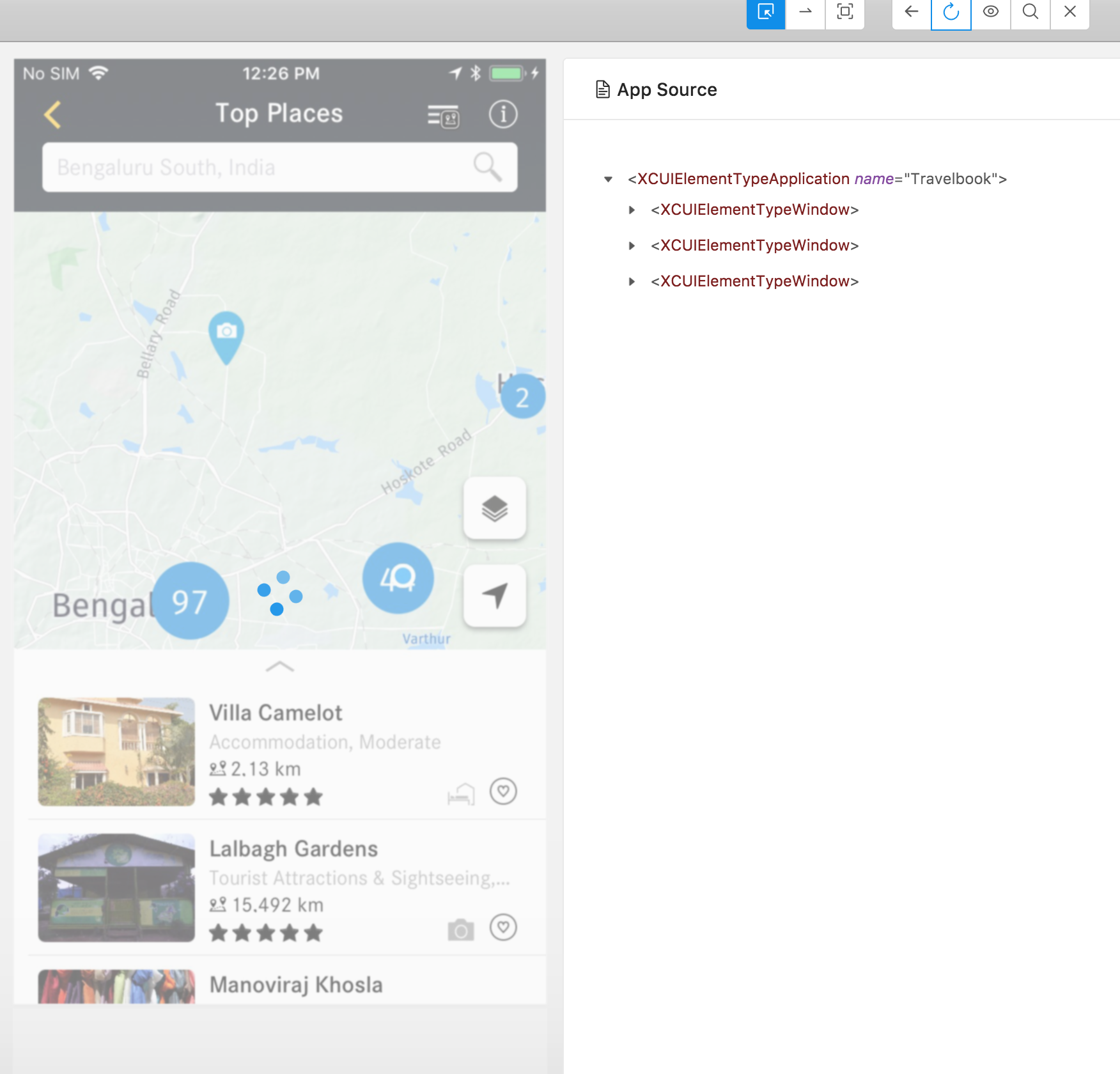Expand places list with up chevron

point(279,667)
